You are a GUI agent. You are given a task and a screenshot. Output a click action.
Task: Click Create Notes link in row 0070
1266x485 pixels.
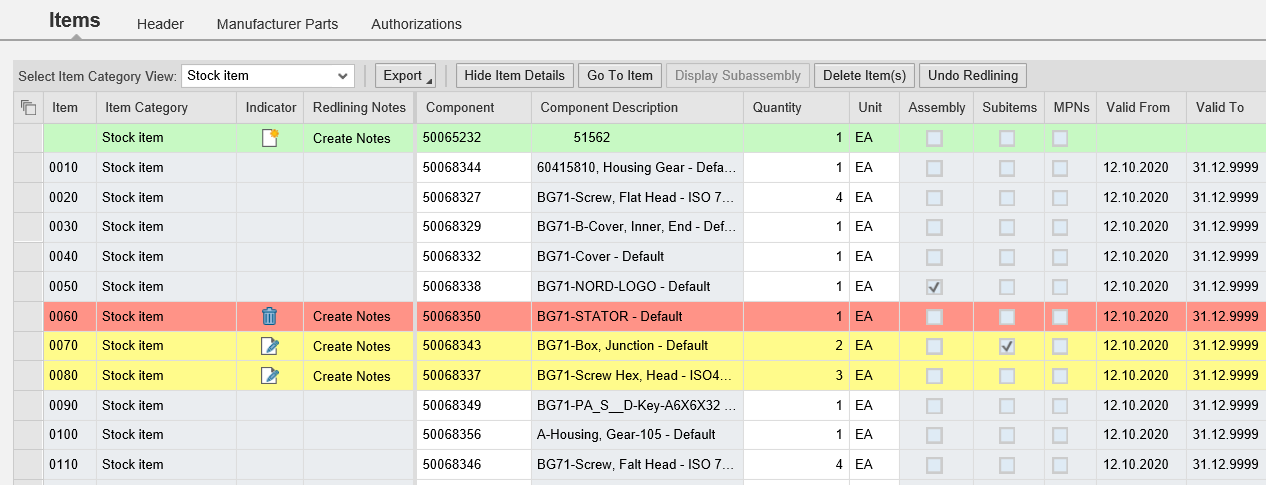click(352, 346)
